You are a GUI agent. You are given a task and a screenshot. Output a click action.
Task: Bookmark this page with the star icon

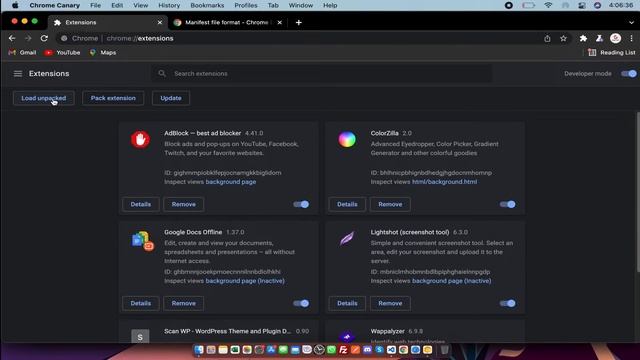click(563, 38)
